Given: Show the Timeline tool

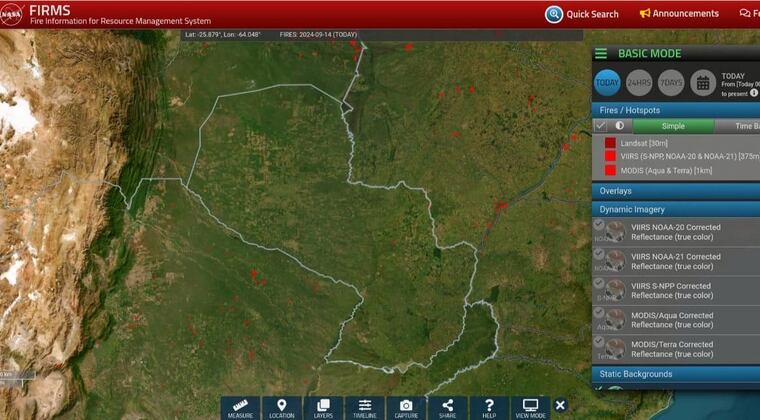Looking at the screenshot, I should pyautogui.click(x=365, y=406).
